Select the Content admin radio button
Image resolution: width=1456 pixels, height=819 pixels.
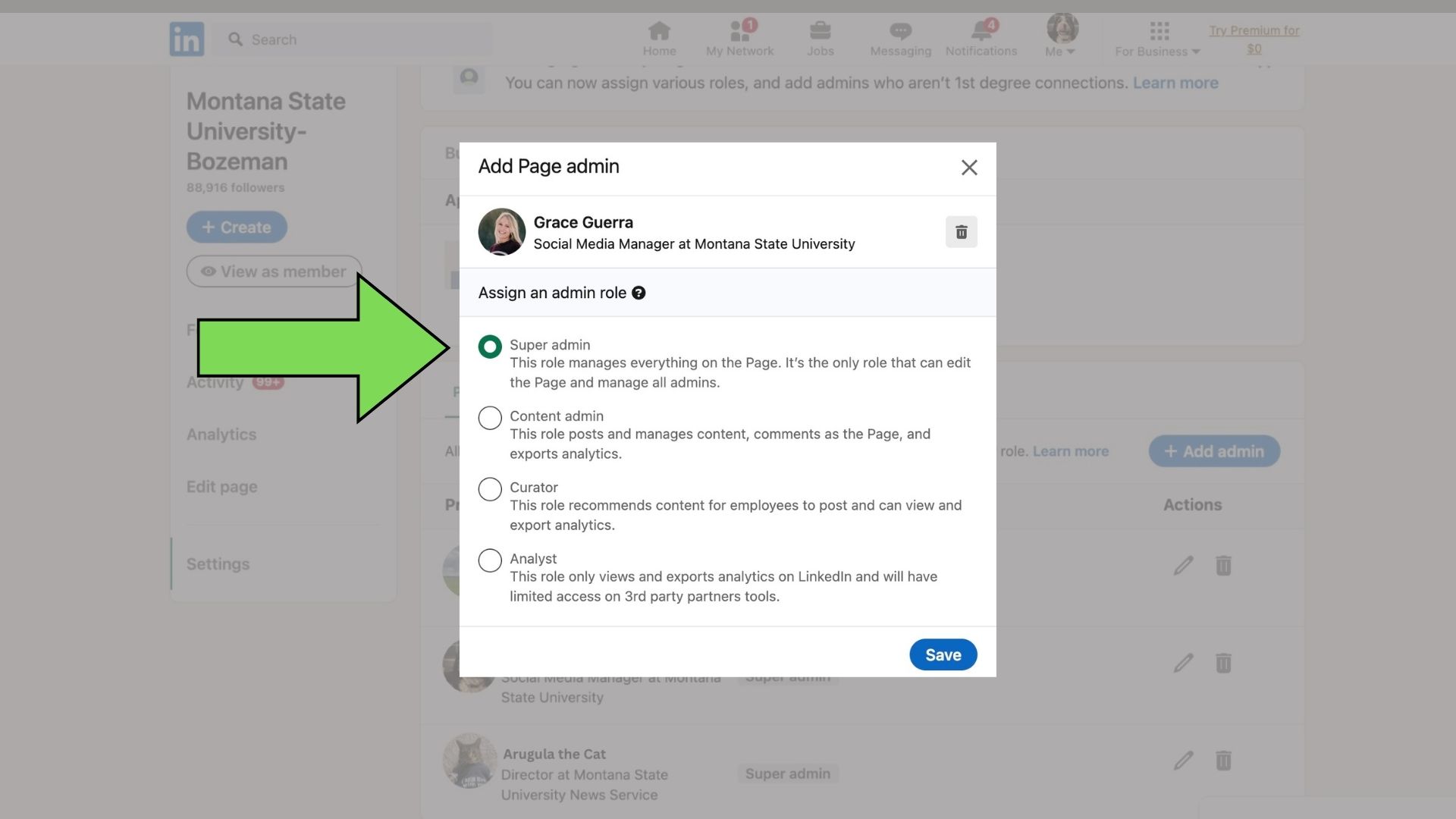pos(490,418)
